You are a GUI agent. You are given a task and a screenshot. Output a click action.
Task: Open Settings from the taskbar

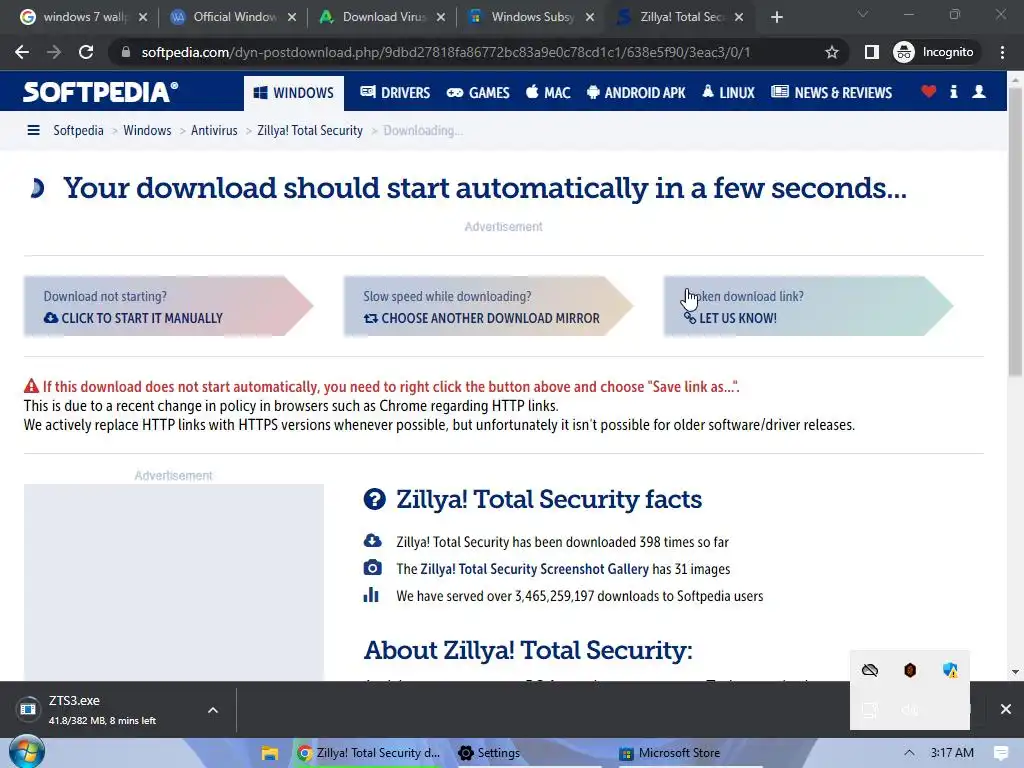pos(489,753)
